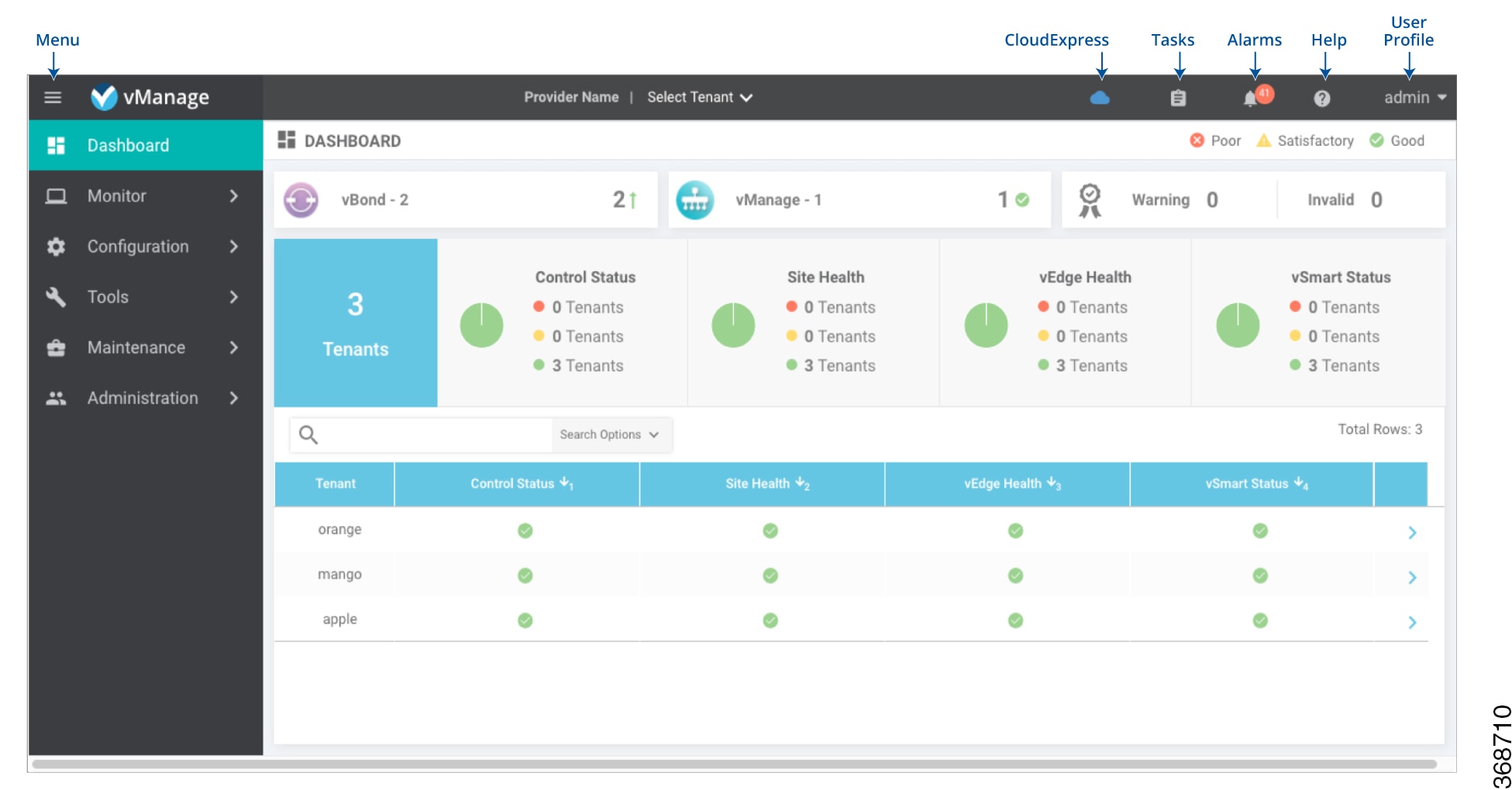Expand the Monitor menu section
Viewport: 1512px width, 790px height.
click(116, 195)
